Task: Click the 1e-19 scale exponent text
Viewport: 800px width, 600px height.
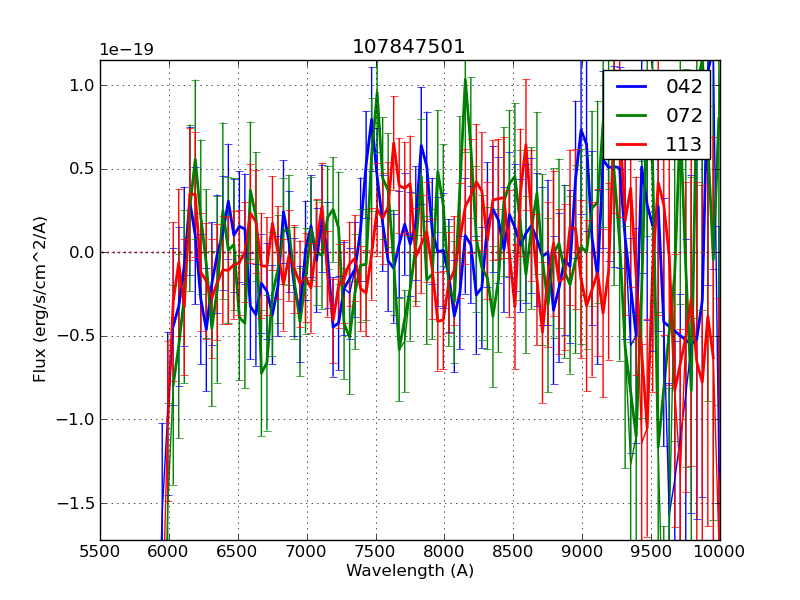Action: click(126, 50)
